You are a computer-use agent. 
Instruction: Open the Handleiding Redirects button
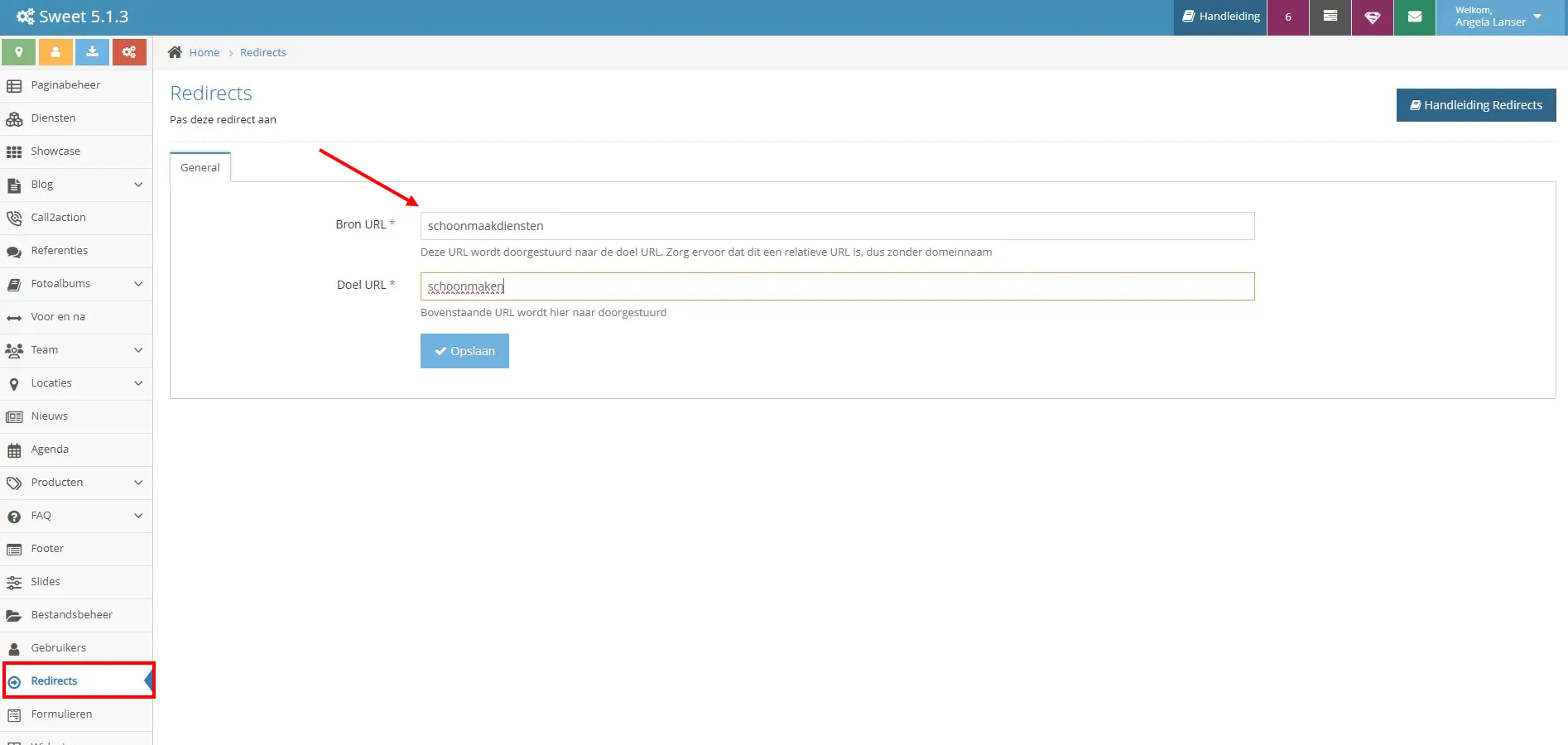1476,105
